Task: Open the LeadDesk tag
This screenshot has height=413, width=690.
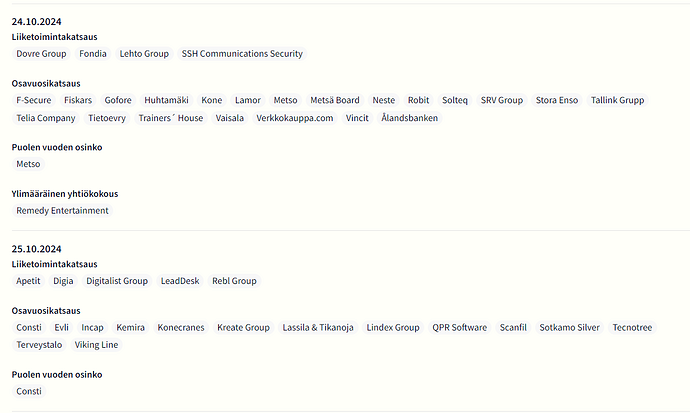Action: 180,281
